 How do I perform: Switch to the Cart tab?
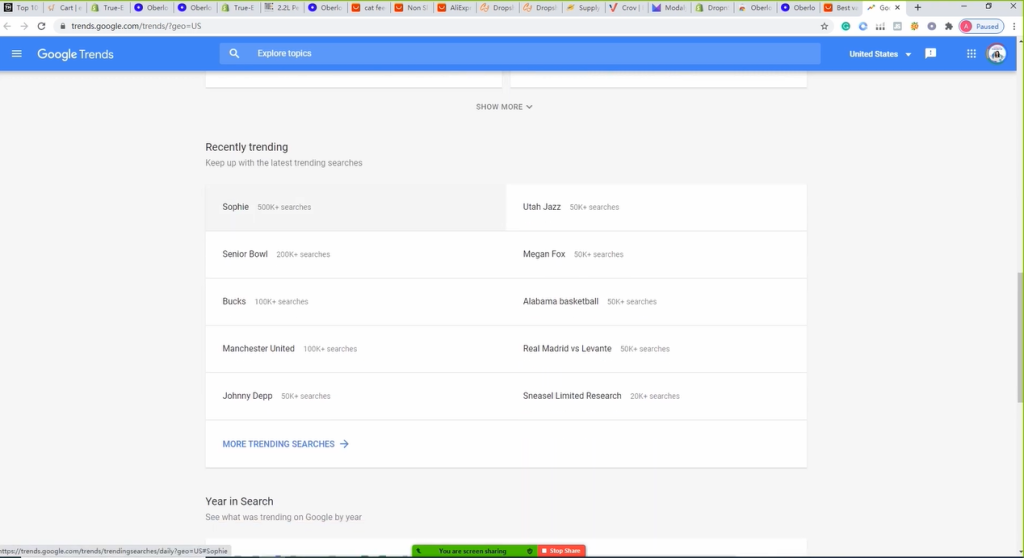coord(65,7)
